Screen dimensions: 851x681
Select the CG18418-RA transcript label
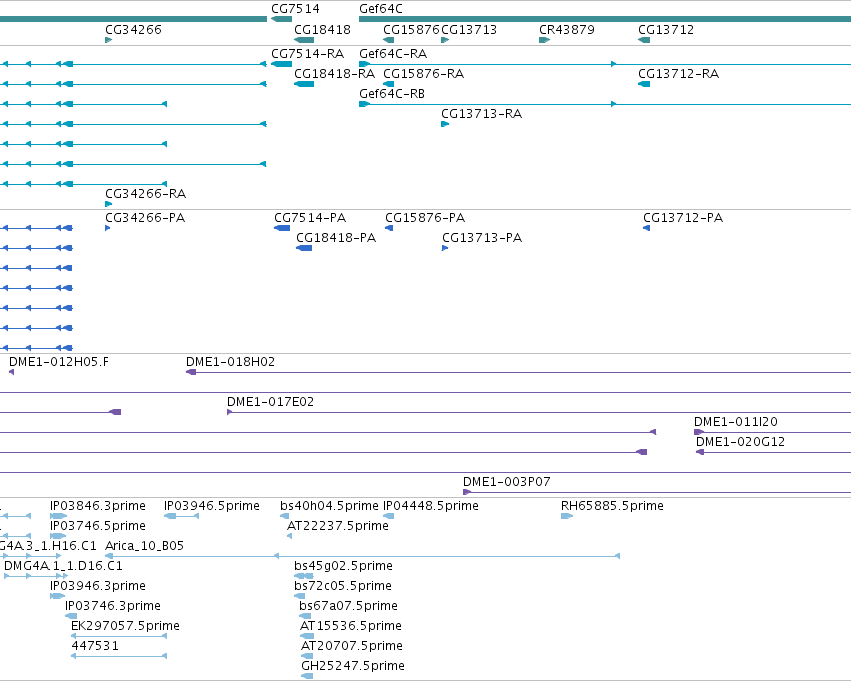(334, 74)
